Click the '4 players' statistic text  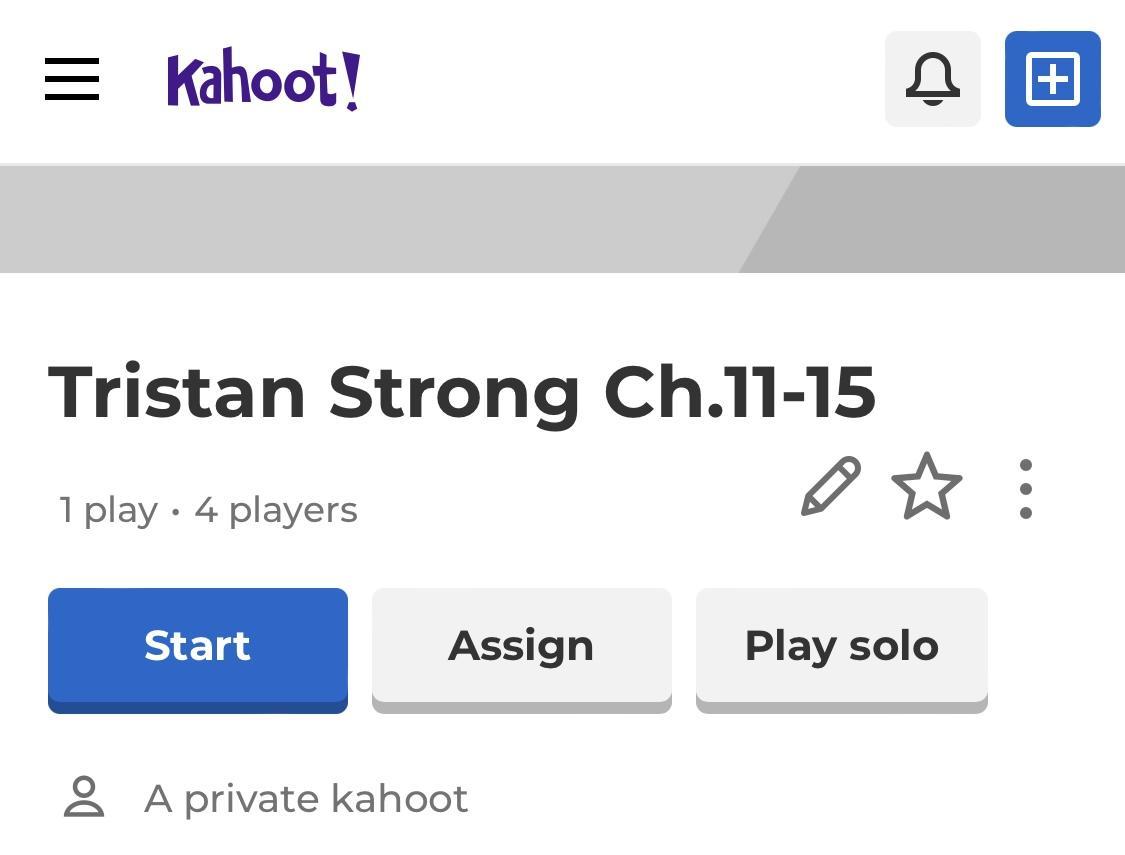276,511
